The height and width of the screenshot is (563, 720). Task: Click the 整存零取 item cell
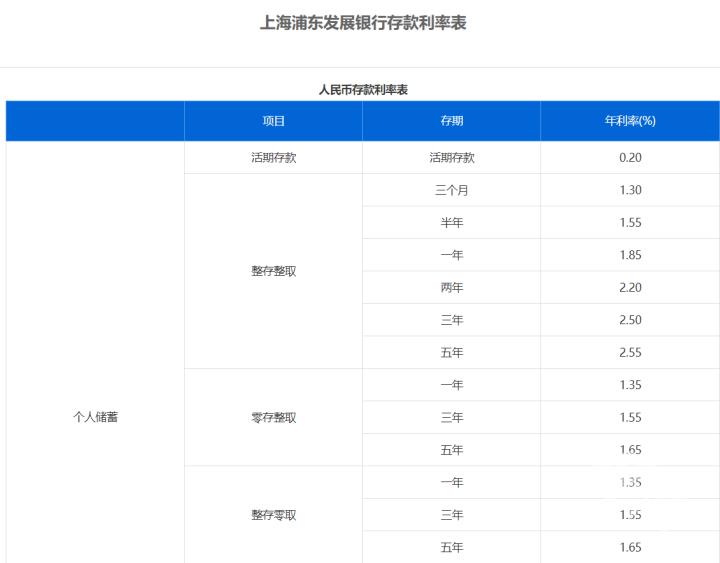(x=273, y=515)
